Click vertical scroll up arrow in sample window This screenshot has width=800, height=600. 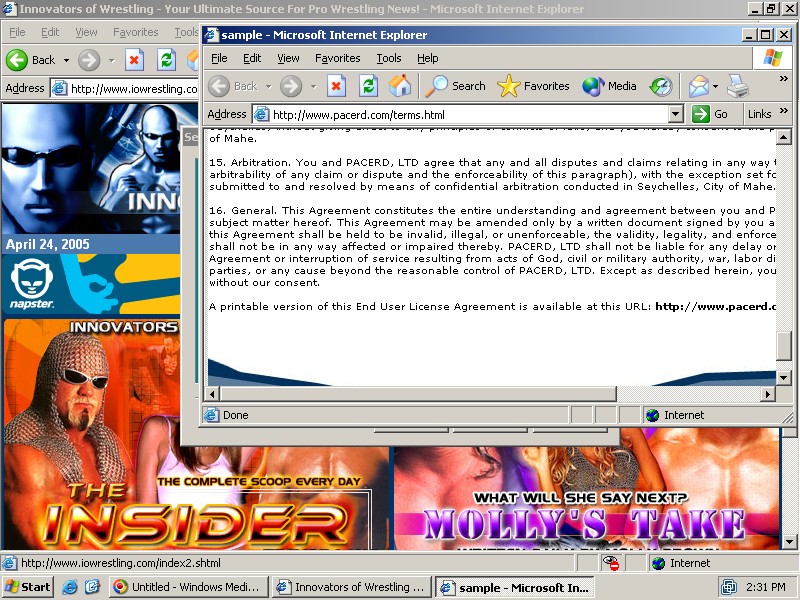tap(784, 137)
